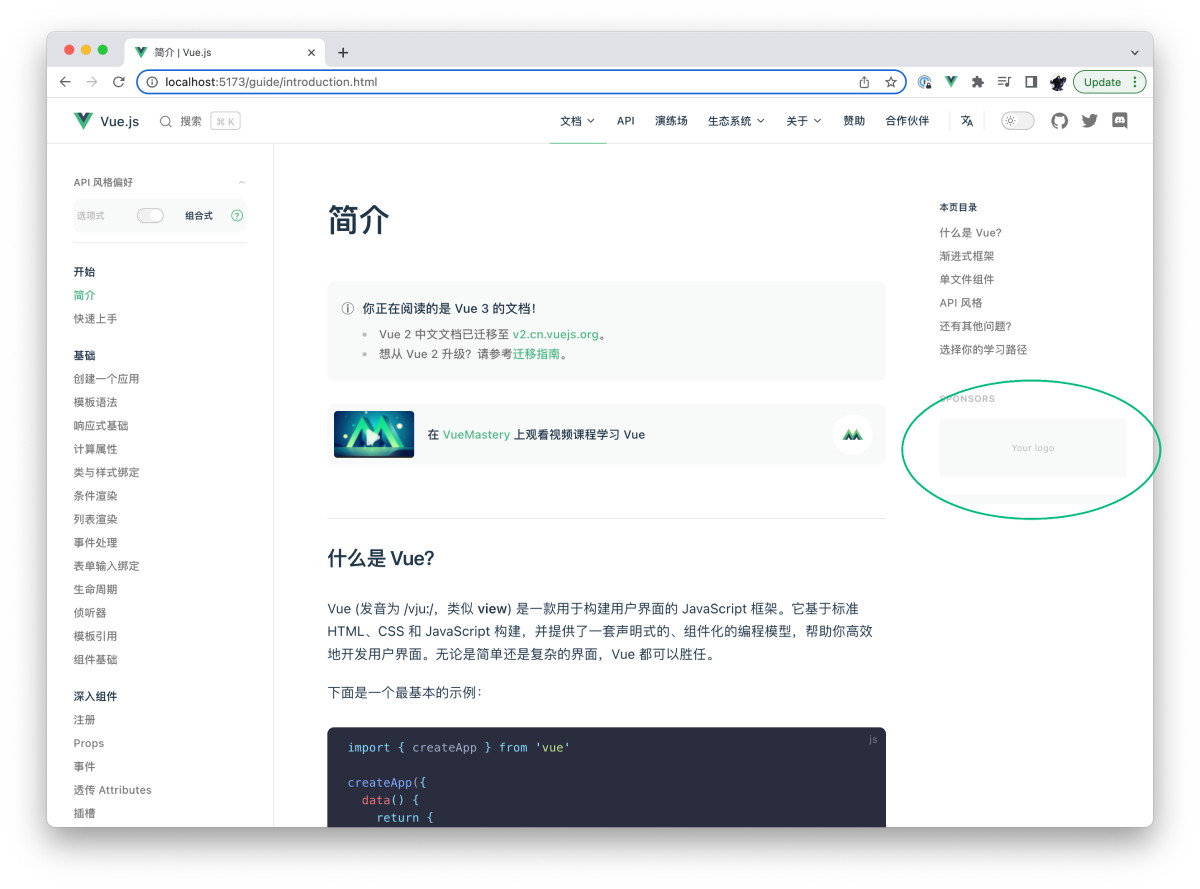Open 快速上手 in the sidebar
The image size is (1200, 889).
(x=96, y=318)
